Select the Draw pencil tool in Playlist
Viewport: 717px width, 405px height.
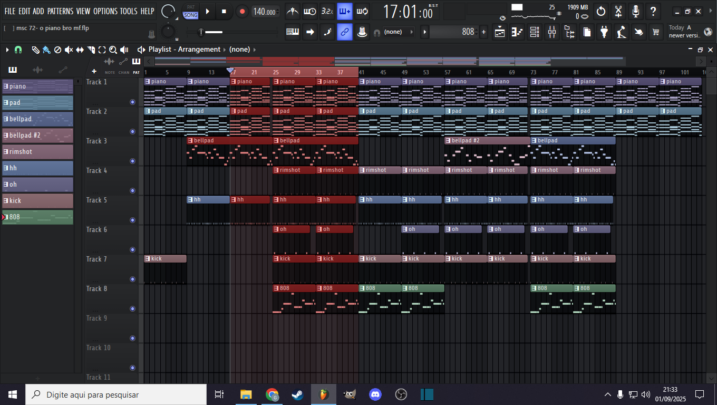point(35,49)
